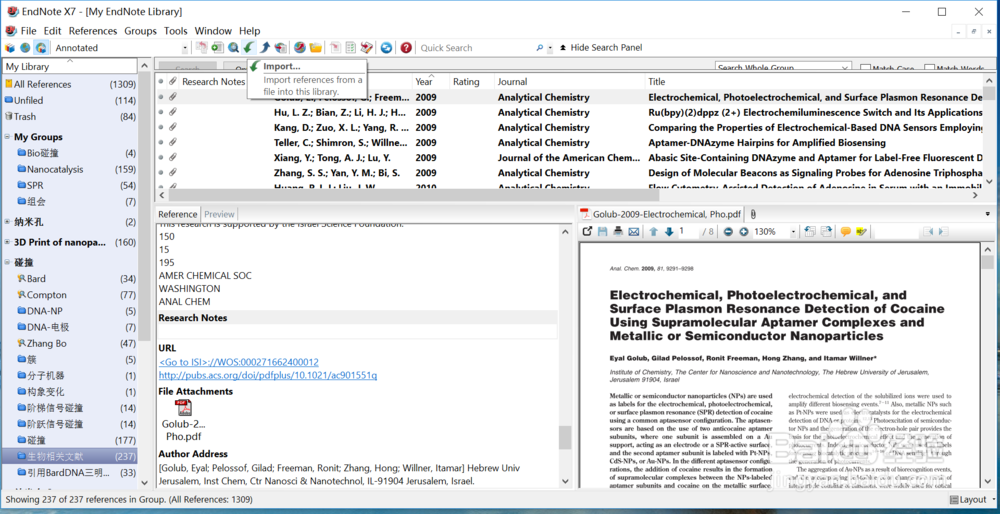1000x514 pixels.
Task: Open the Layout menu in status bar
Action: (973, 500)
